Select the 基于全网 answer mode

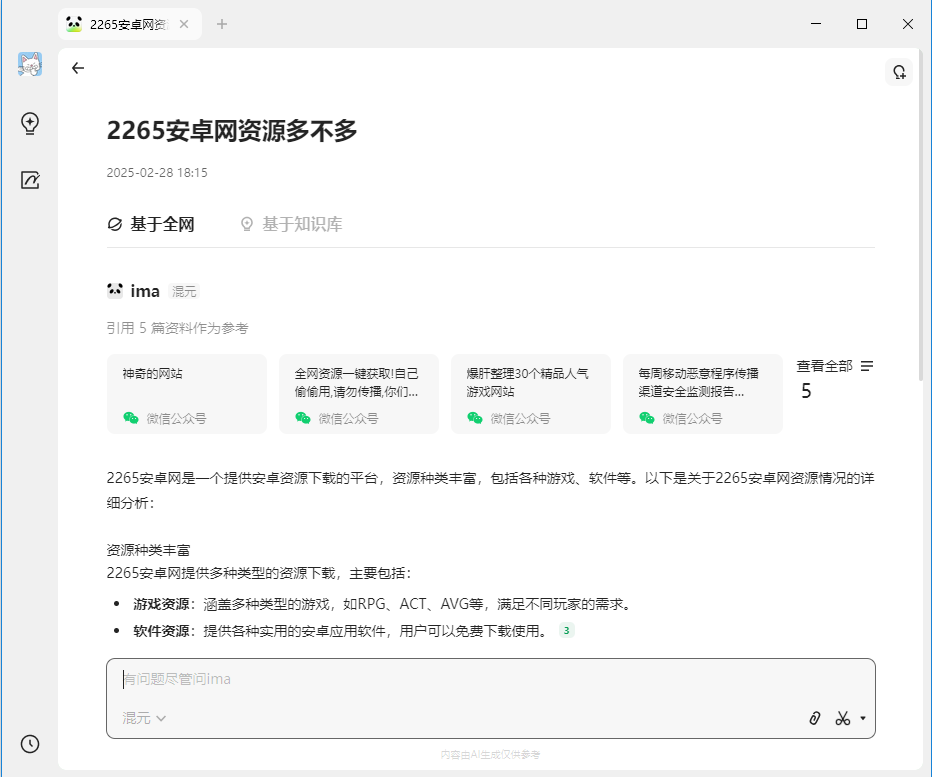pyautogui.click(x=151, y=224)
